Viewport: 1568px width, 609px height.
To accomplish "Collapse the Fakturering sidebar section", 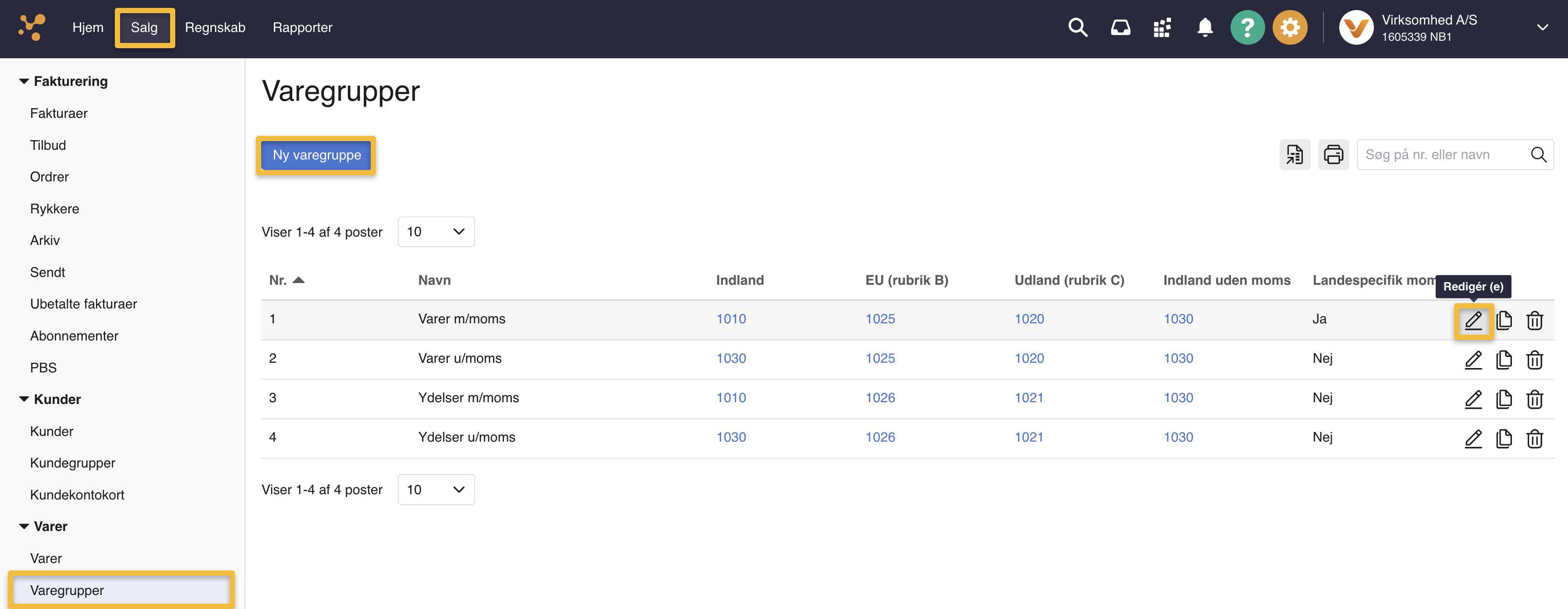I will pos(25,81).
